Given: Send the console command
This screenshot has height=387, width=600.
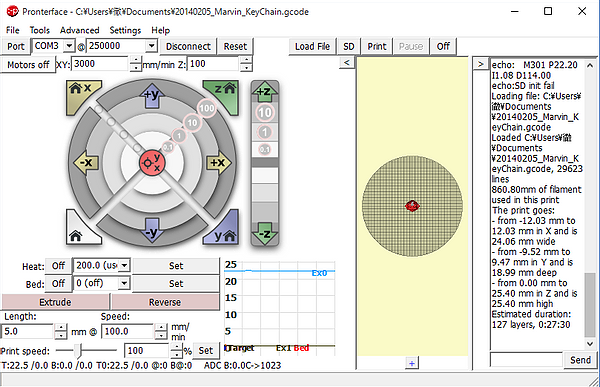Looking at the screenshot, I should [580, 360].
